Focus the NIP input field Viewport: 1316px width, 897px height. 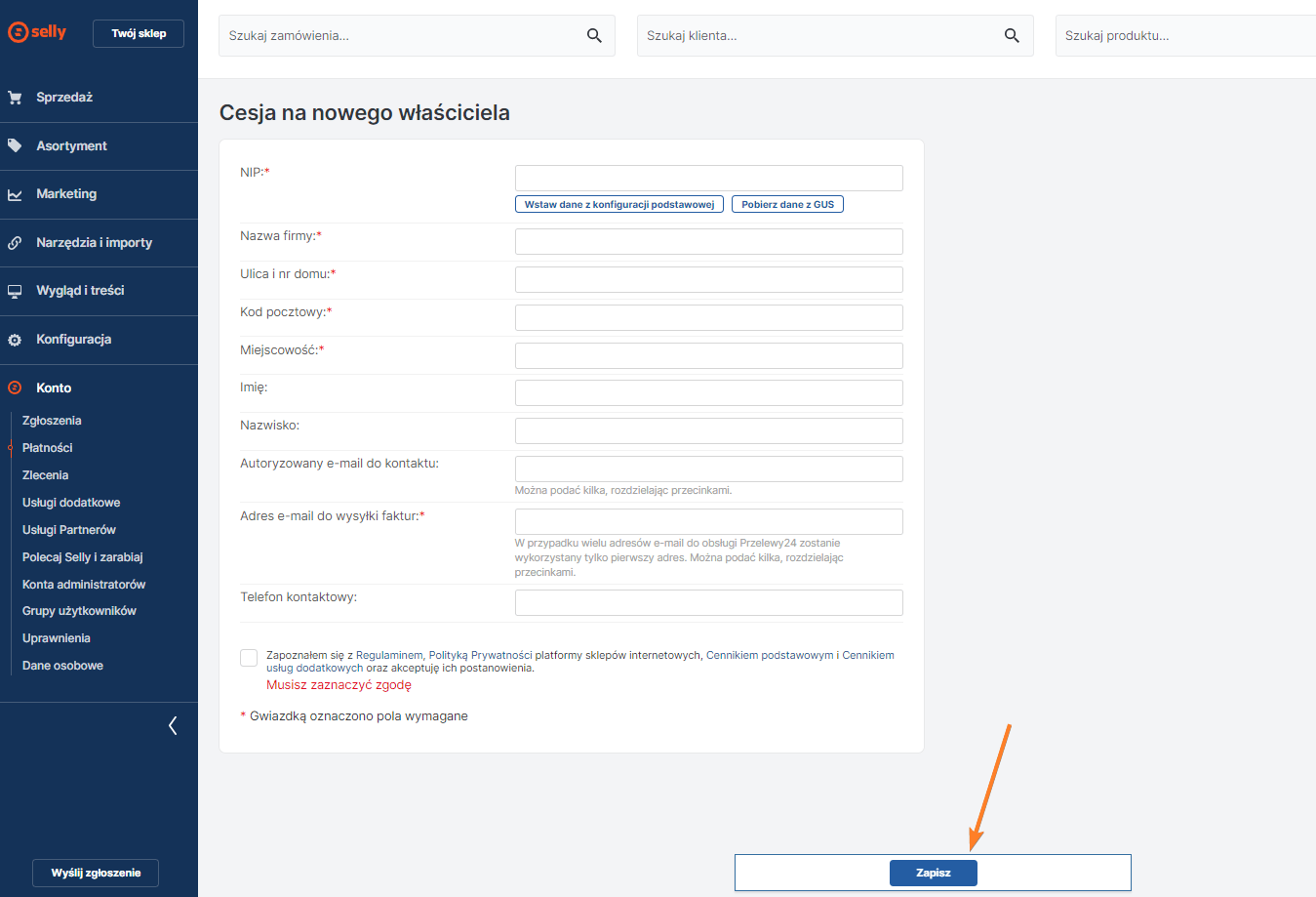click(708, 178)
